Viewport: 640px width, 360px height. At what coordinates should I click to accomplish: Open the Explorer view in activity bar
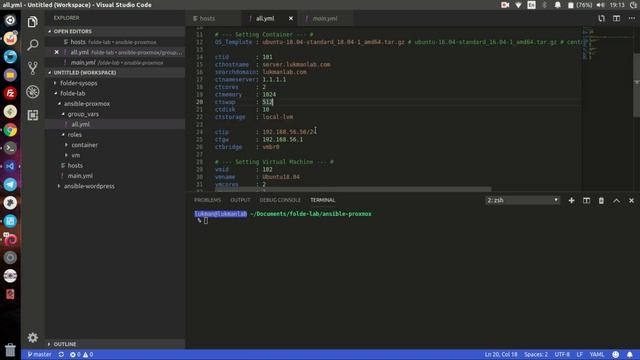(33, 22)
